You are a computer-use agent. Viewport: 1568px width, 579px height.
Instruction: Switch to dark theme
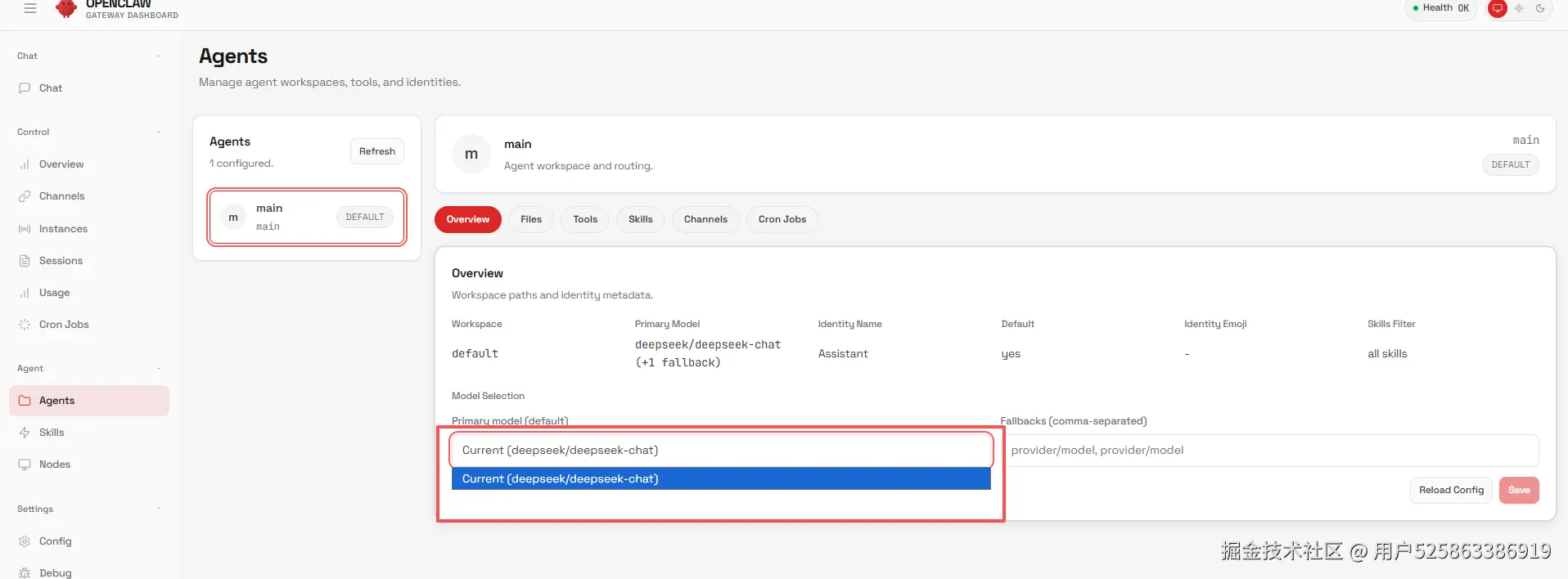(1540, 8)
